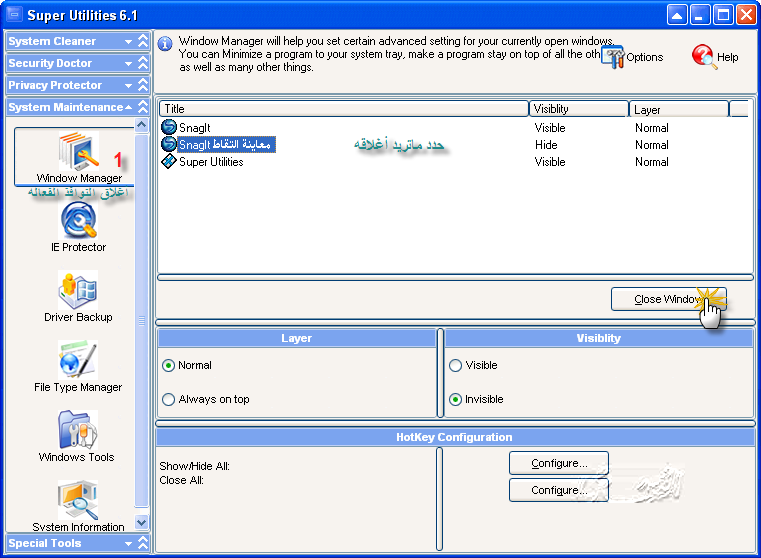Open the Windows Tools icon

pyautogui.click(x=78, y=429)
